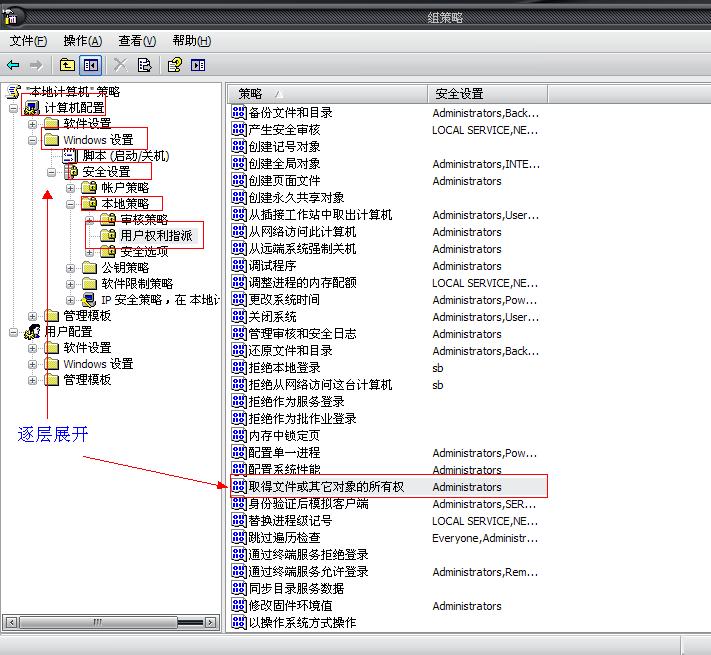Select 用户权利指派 in the tree

155,236
